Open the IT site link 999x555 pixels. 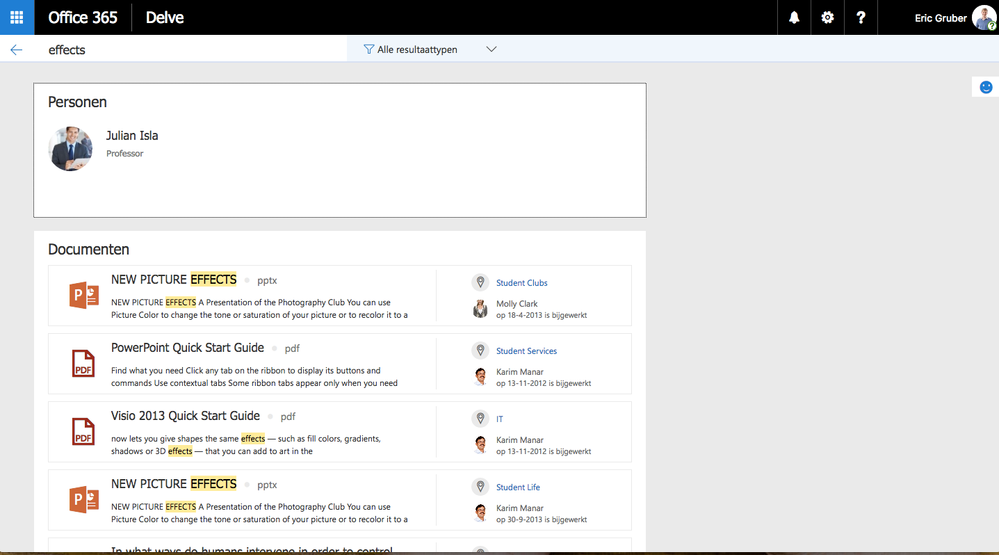tap(500, 419)
